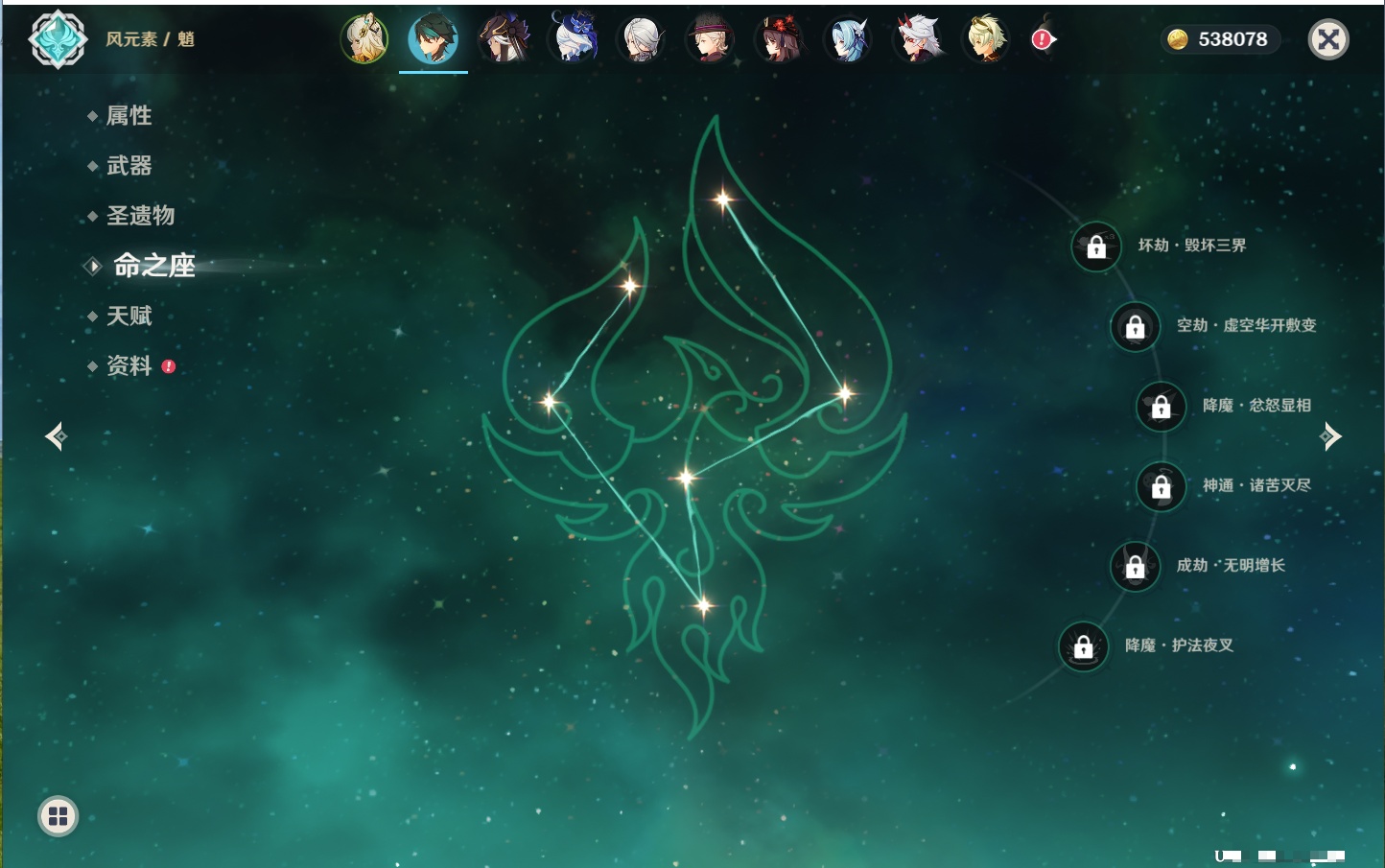
Task: Select the highlighted Xiao character portrait
Action: pyautogui.click(x=434, y=39)
